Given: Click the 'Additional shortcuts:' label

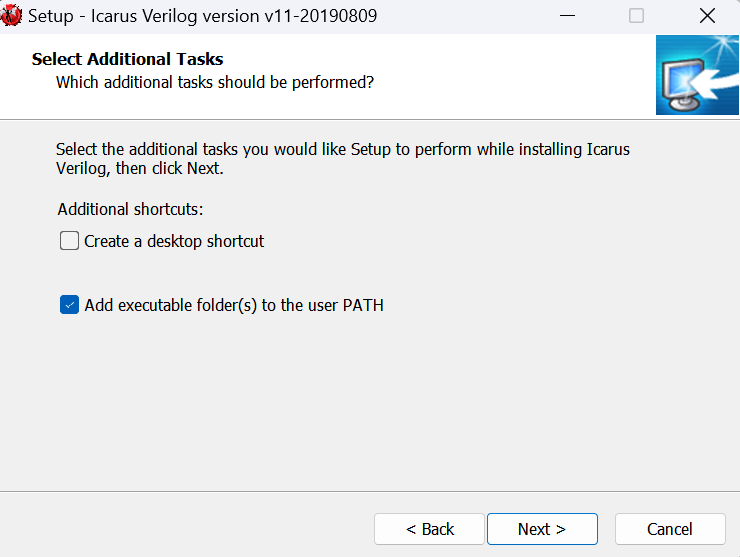Looking at the screenshot, I should click(x=130, y=209).
